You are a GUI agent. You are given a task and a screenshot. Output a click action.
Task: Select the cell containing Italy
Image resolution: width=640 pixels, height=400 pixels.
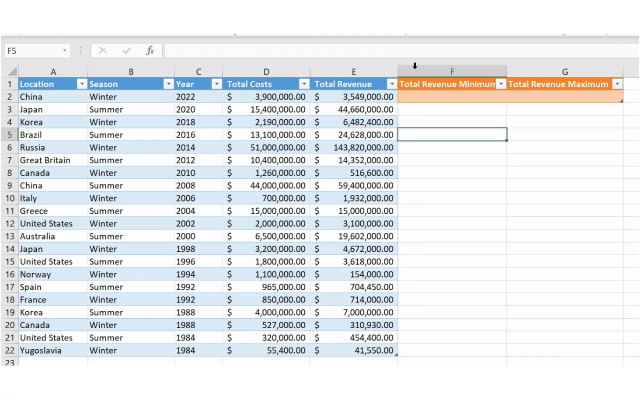pyautogui.click(x=53, y=198)
